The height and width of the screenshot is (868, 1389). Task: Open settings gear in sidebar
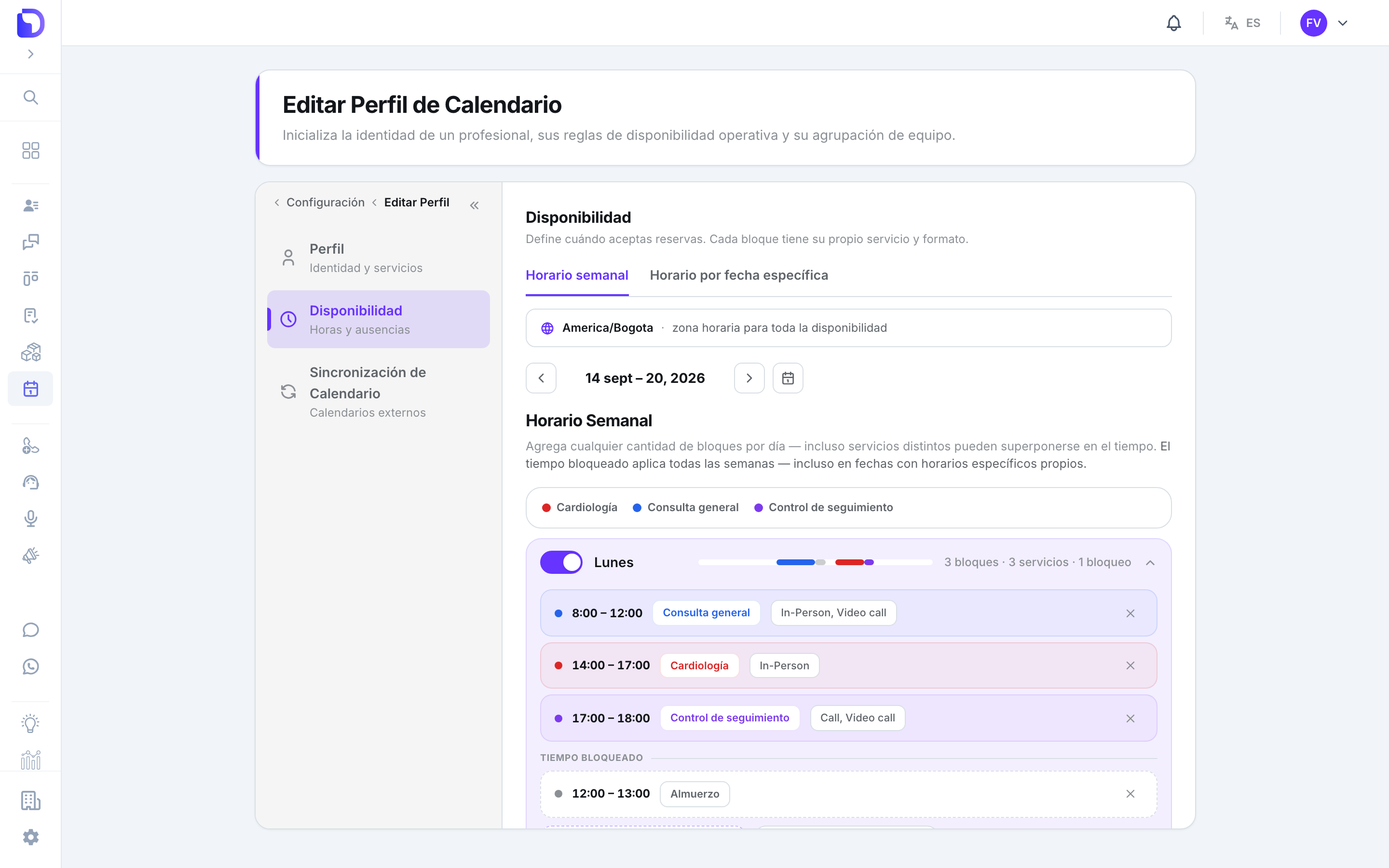[x=30, y=837]
